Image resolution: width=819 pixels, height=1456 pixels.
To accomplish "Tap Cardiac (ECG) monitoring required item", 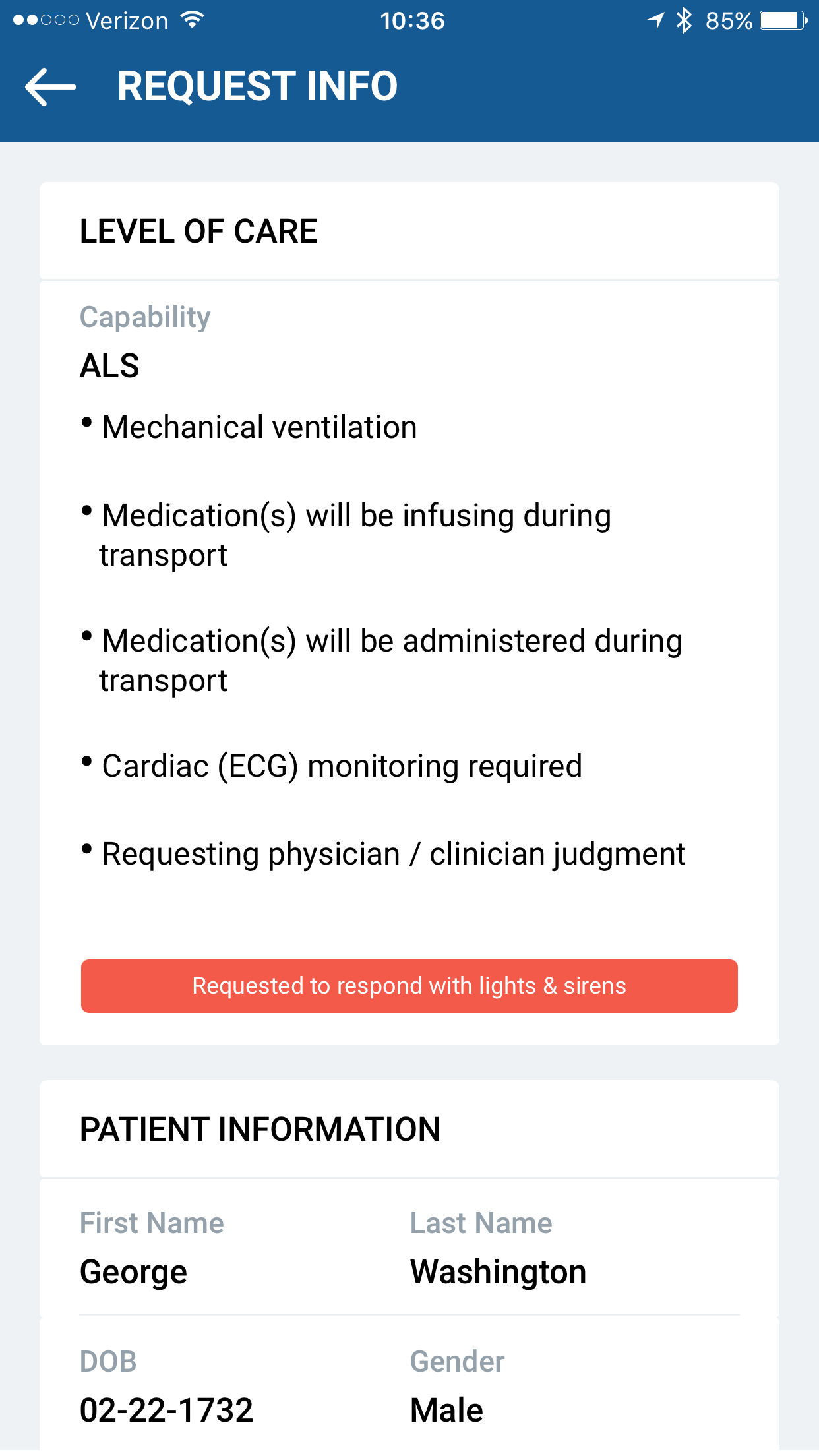I will tap(342, 766).
